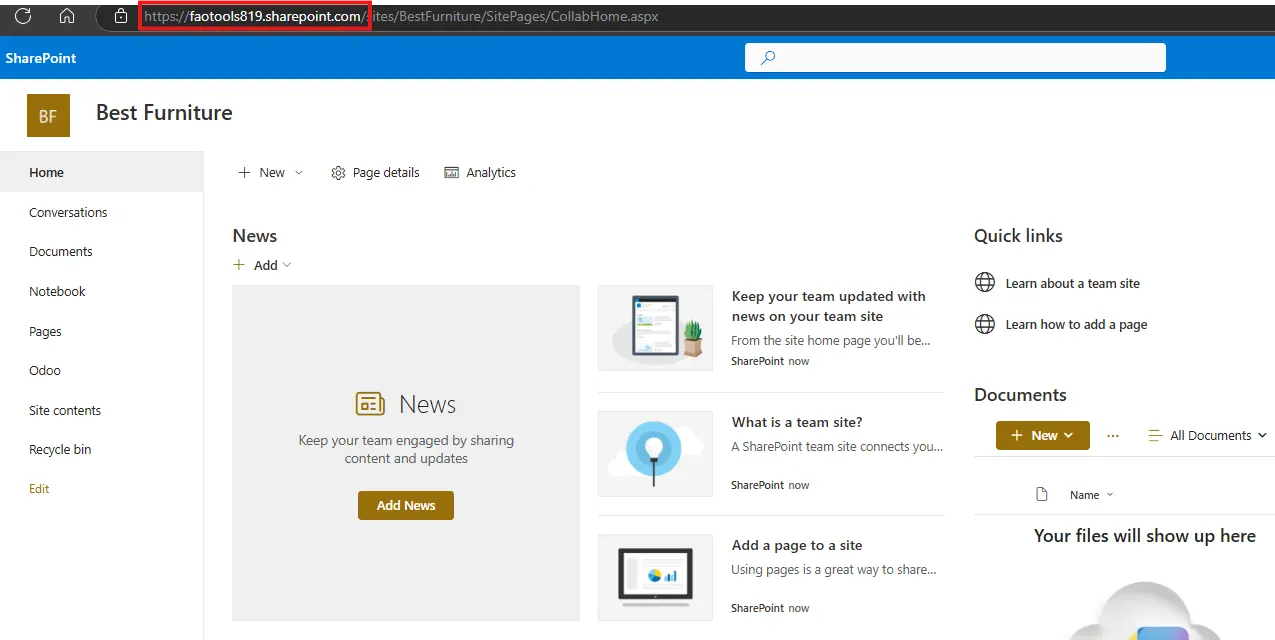This screenshot has height=640, width=1275.
Task: Open 'What is a team site?' article
Action: 797,422
